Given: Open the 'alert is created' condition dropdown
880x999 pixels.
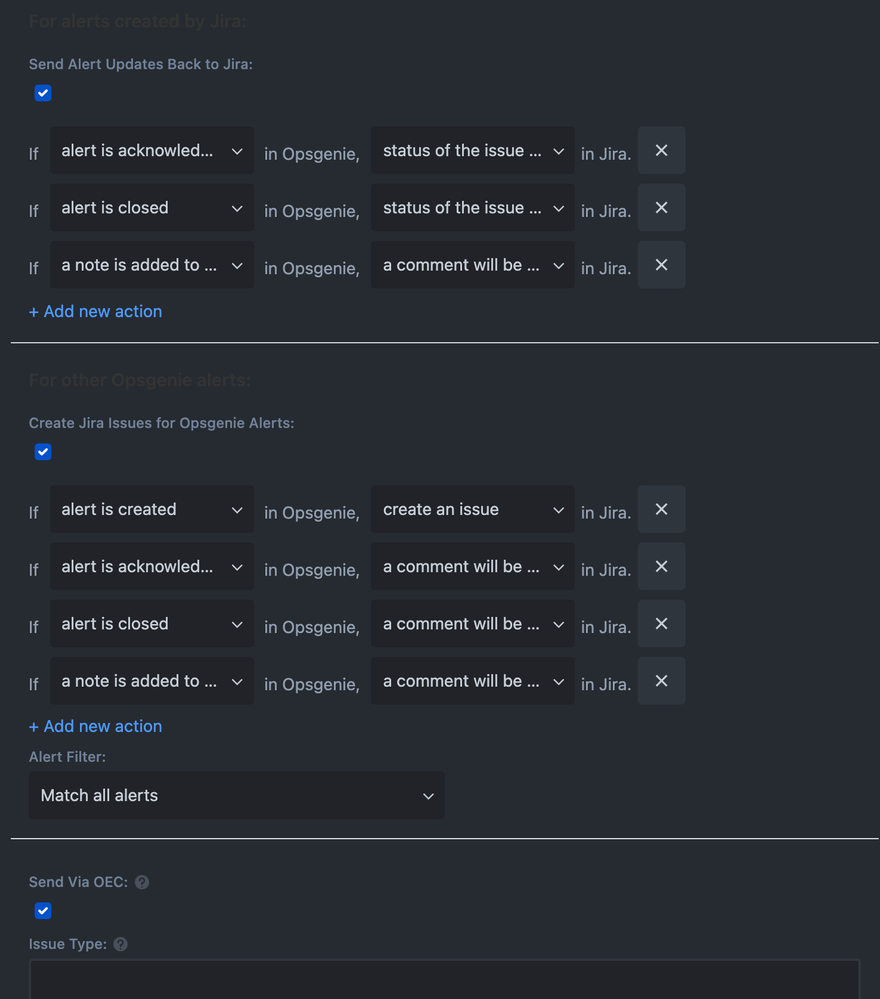Looking at the screenshot, I should tap(152, 509).
